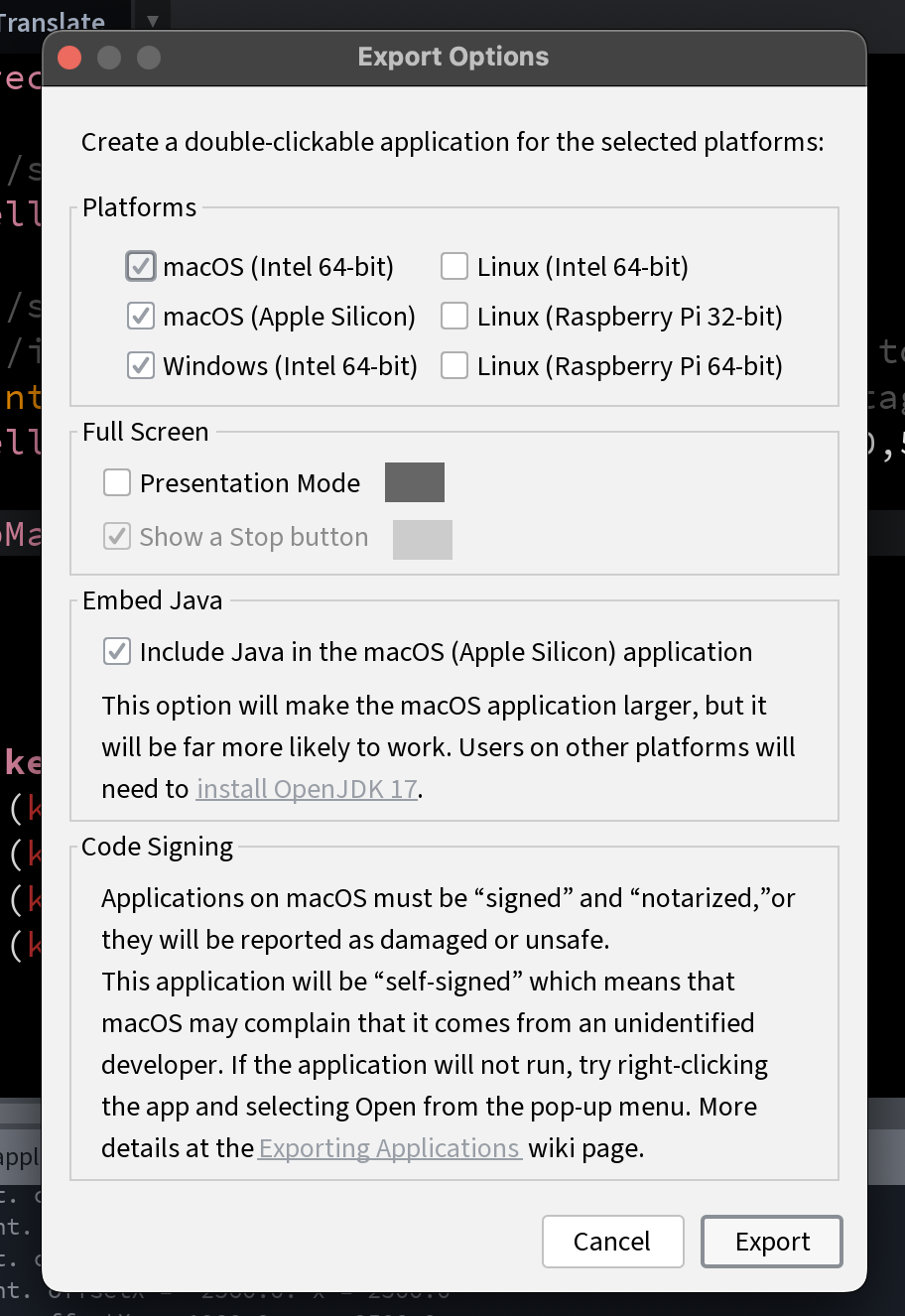Viewport: 905px width, 1316px height.
Task: Click the gray minimize button beside close
Action: (x=109, y=58)
